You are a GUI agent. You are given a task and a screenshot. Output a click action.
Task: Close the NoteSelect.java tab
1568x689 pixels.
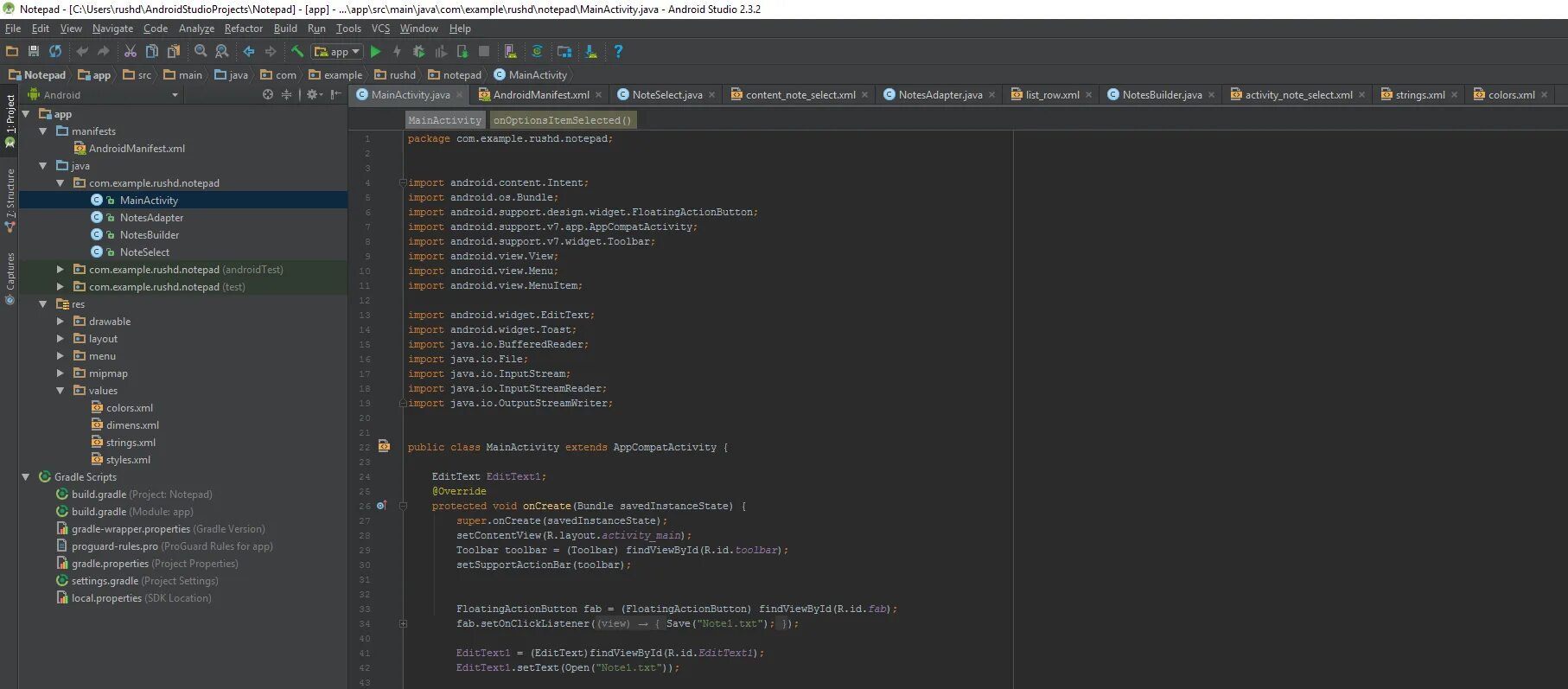712,95
